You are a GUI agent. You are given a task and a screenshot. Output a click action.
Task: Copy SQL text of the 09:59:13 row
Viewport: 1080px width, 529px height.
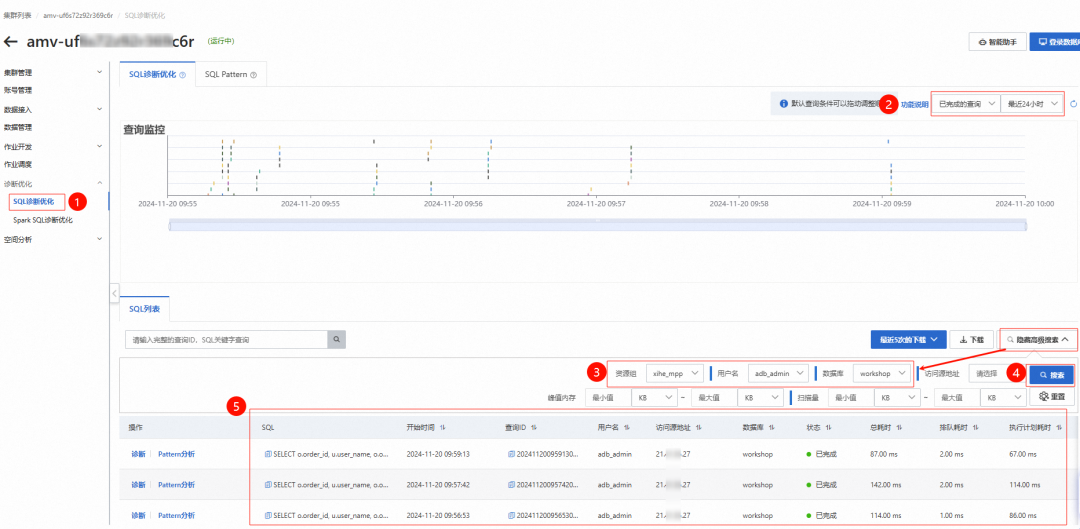269,455
